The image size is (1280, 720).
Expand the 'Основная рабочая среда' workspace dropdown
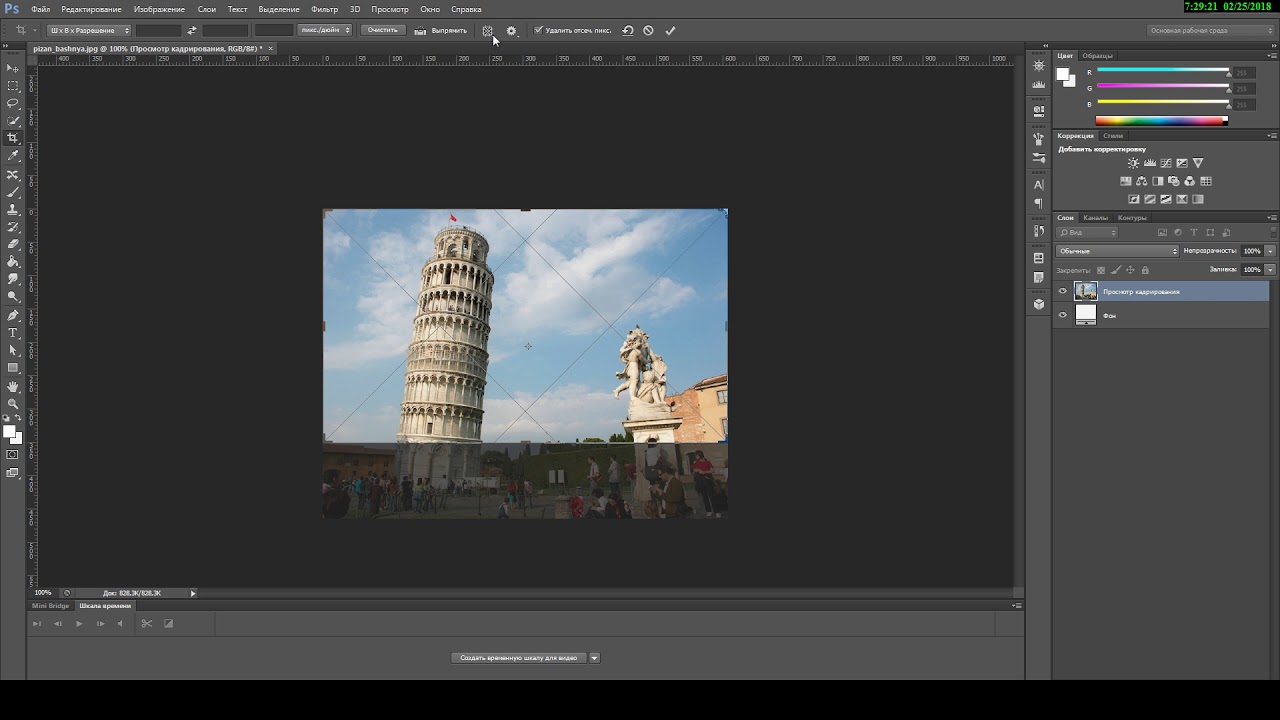[1211, 30]
